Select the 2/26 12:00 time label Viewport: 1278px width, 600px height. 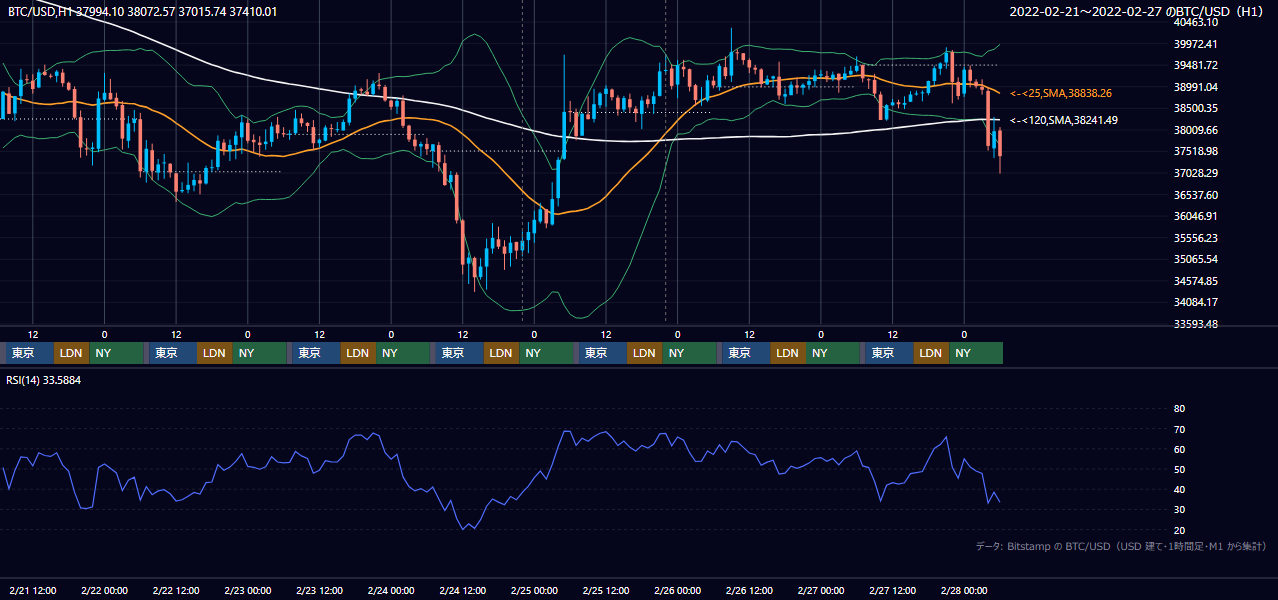[750, 590]
